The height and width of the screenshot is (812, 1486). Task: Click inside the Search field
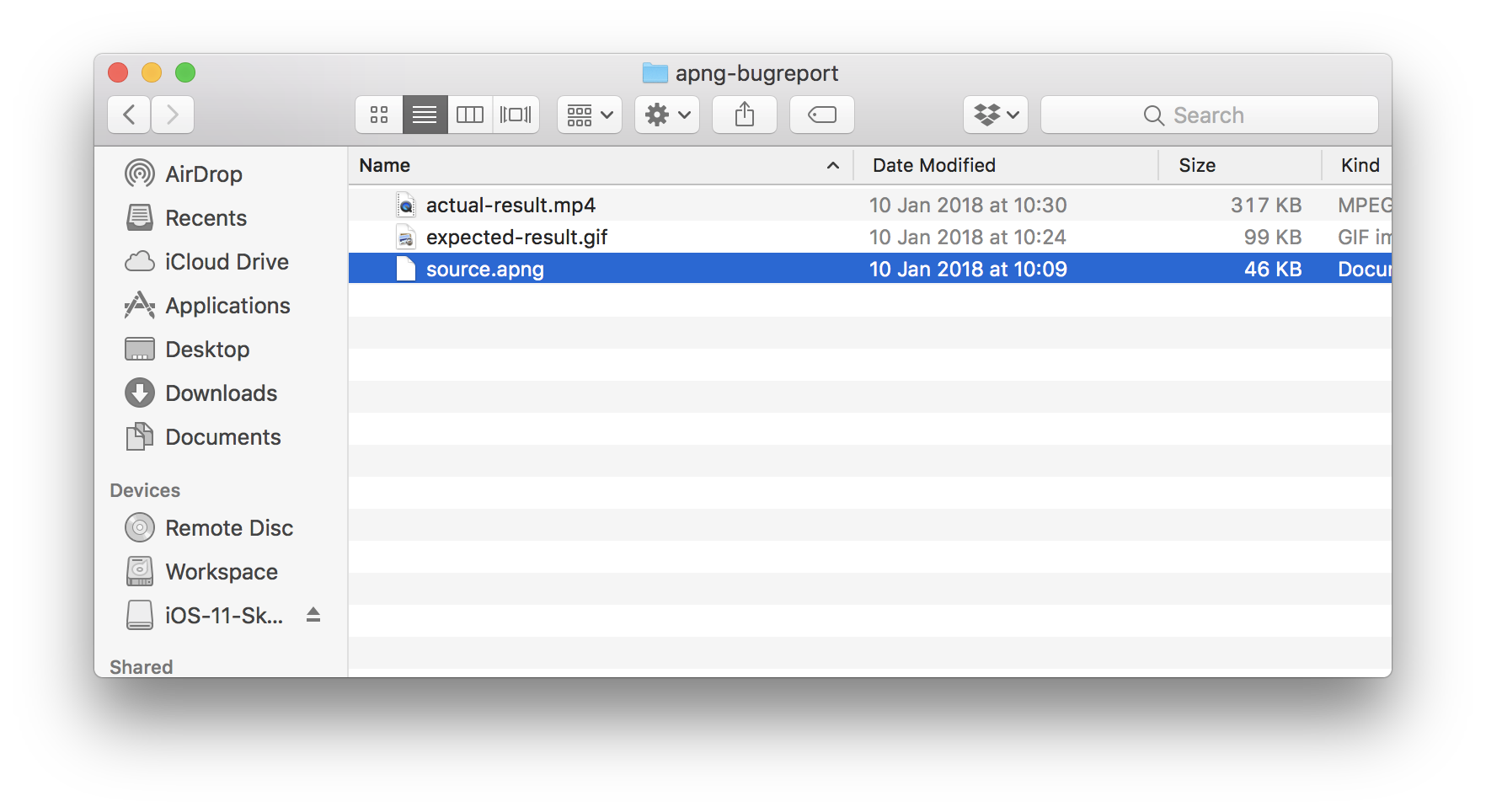click(1210, 115)
